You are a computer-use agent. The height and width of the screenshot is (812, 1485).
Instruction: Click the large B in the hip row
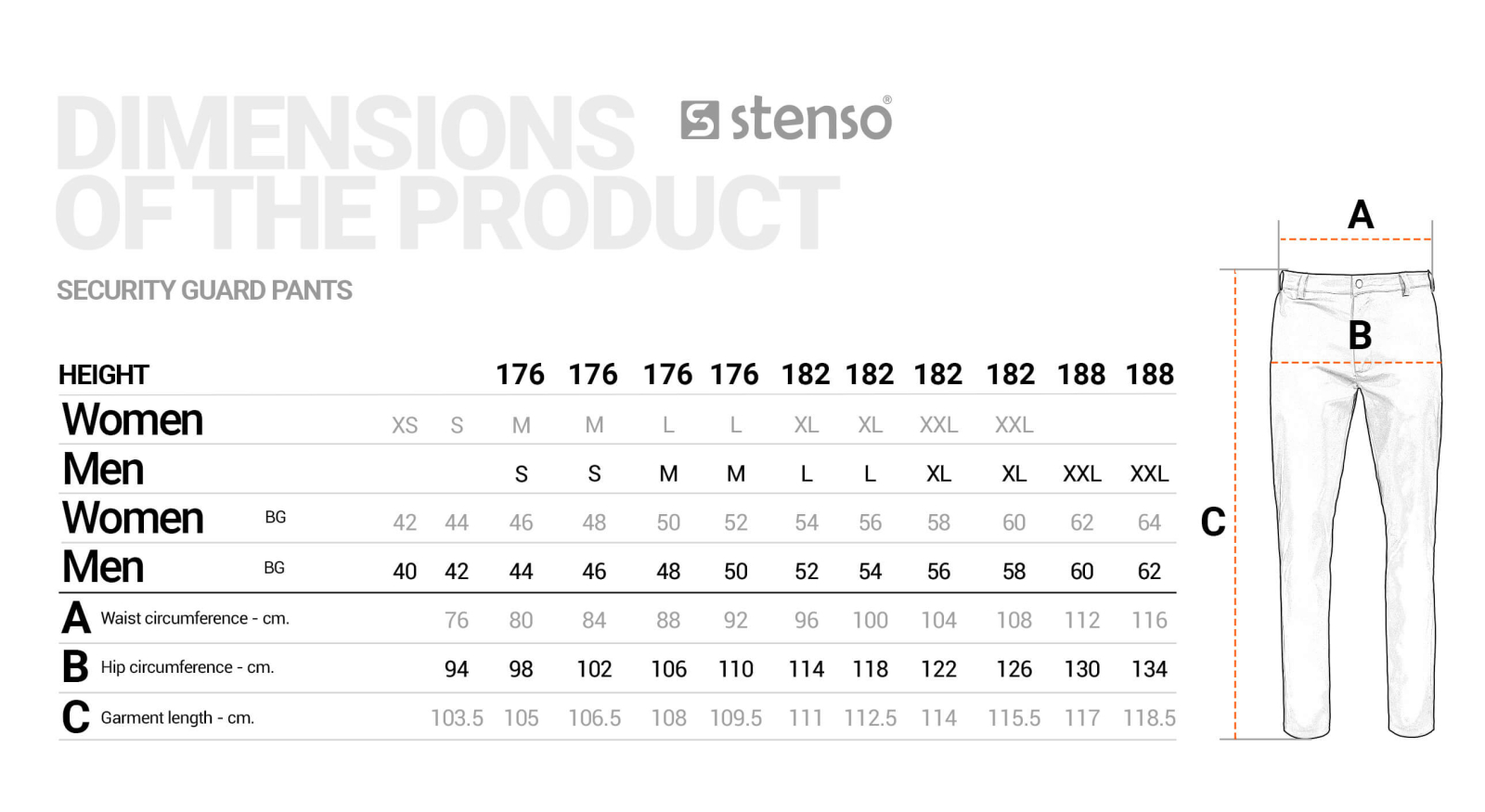(75, 667)
